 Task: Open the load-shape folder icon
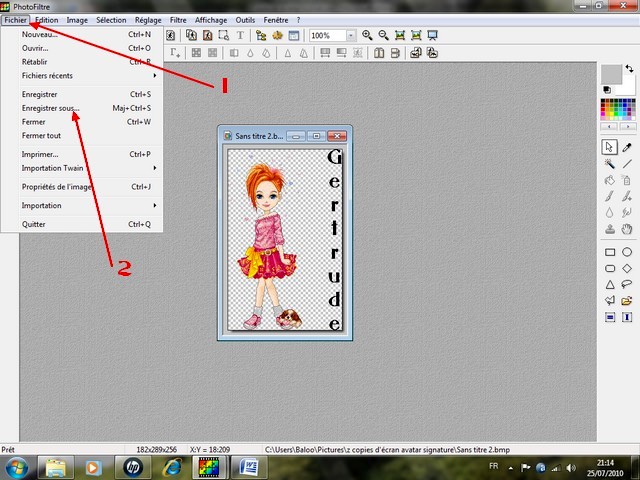[x=627, y=301]
